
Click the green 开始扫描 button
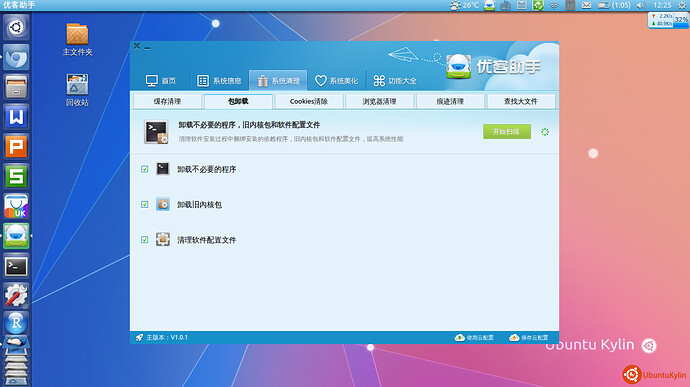(506, 132)
